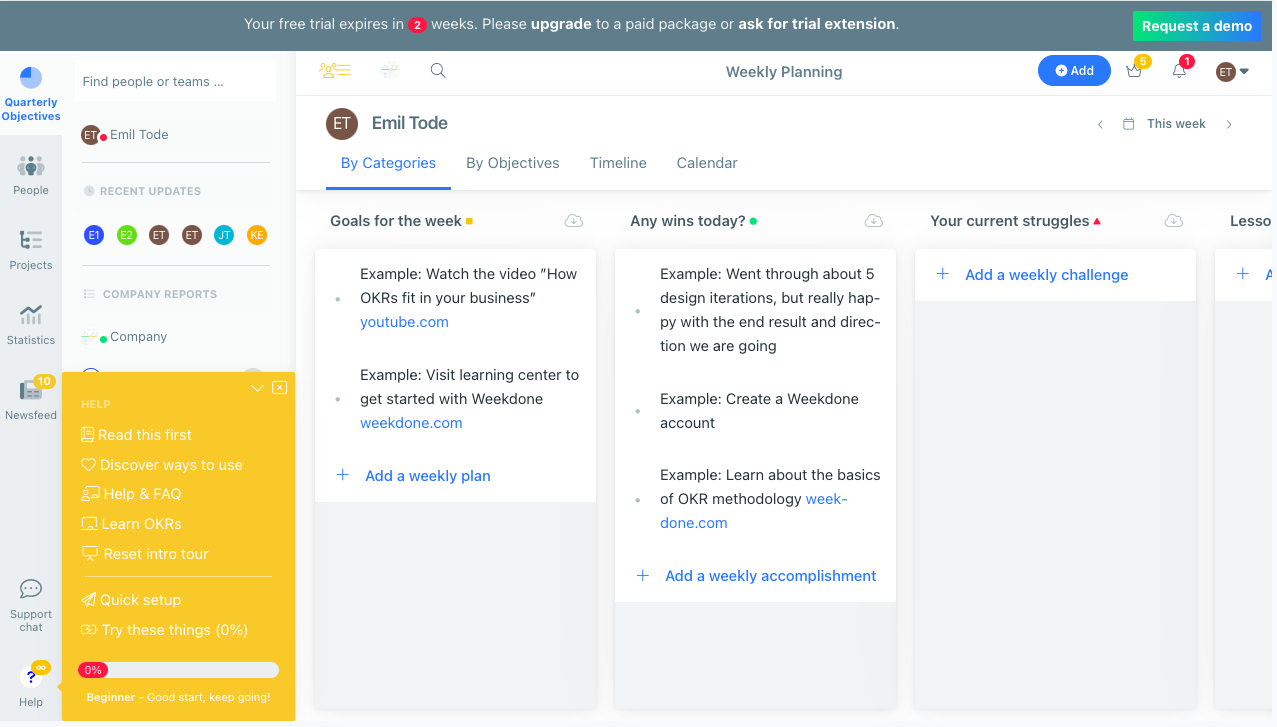Switch to the By Categories tab

pyautogui.click(x=388, y=163)
